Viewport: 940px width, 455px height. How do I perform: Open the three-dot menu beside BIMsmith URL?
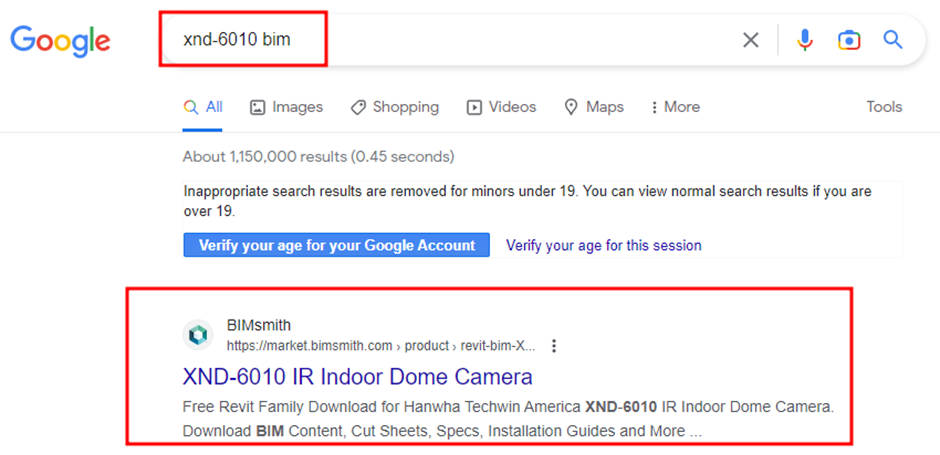(554, 346)
